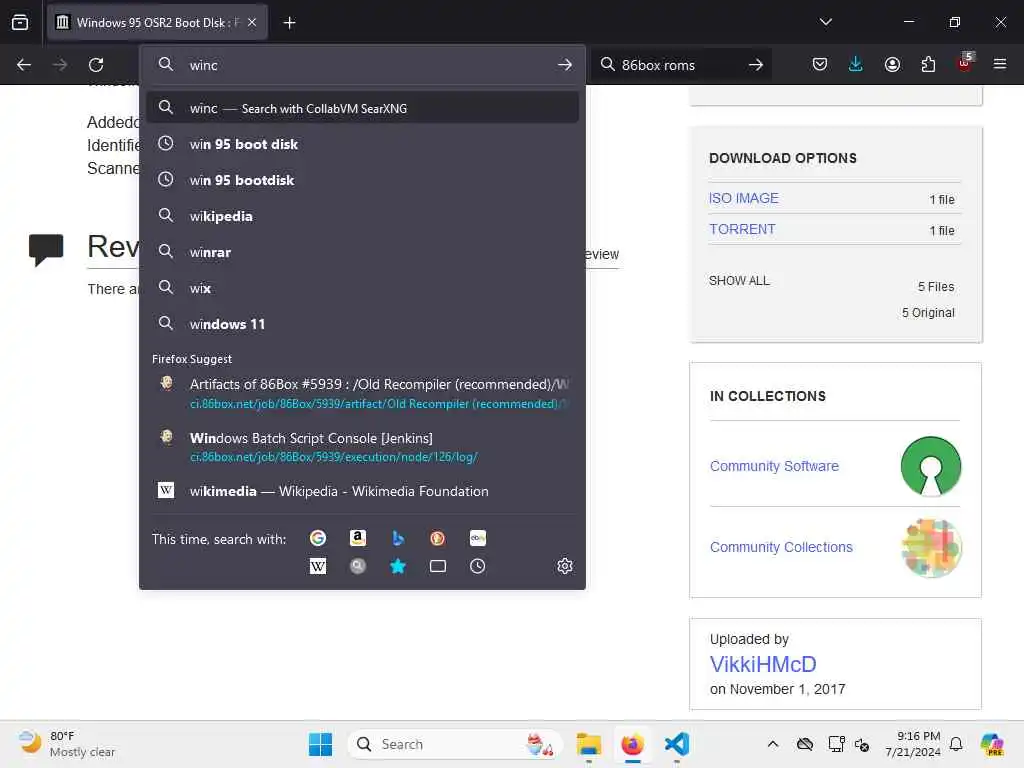Screen dimensions: 1024x768
Task: Click the Firefox back arrow button
Action: click(x=24, y=65)
